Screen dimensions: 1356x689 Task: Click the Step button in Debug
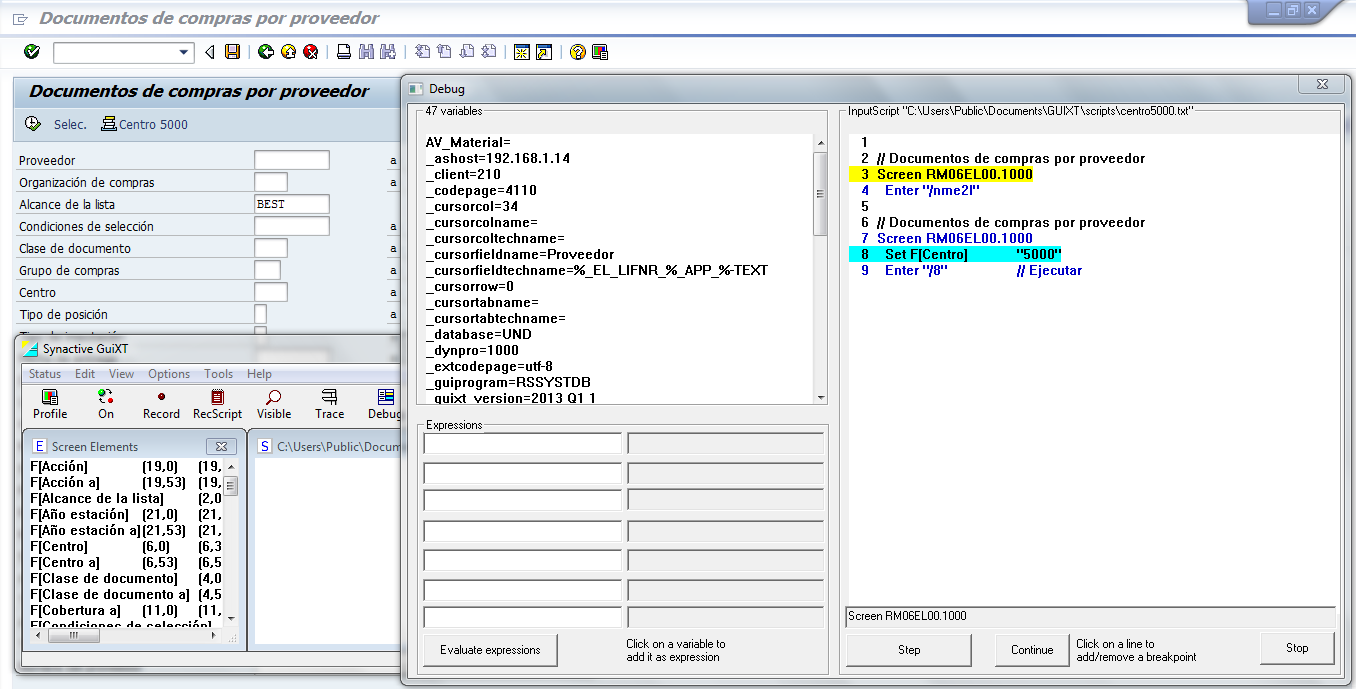pos(909,650)
